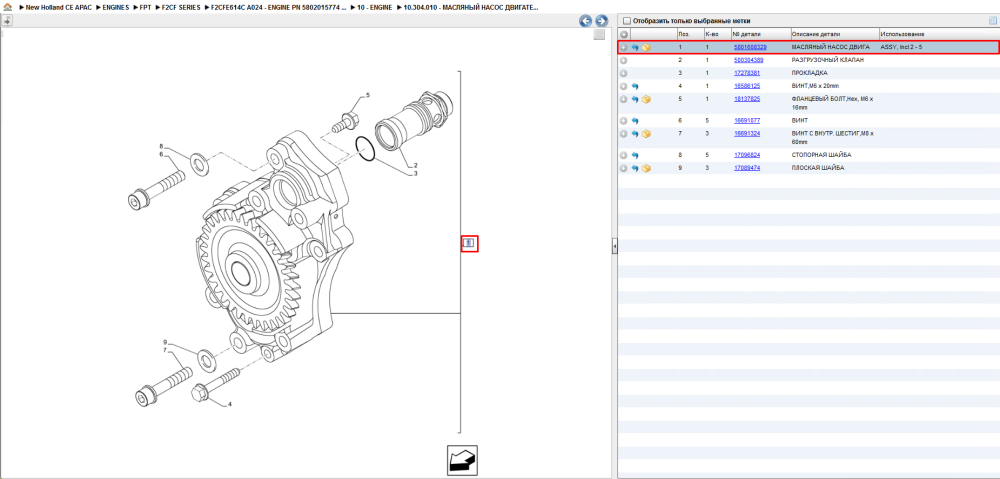Screen dimensions: 1000x479
Task: Click the plus icon for part 16586125
Action: (624, 85)
